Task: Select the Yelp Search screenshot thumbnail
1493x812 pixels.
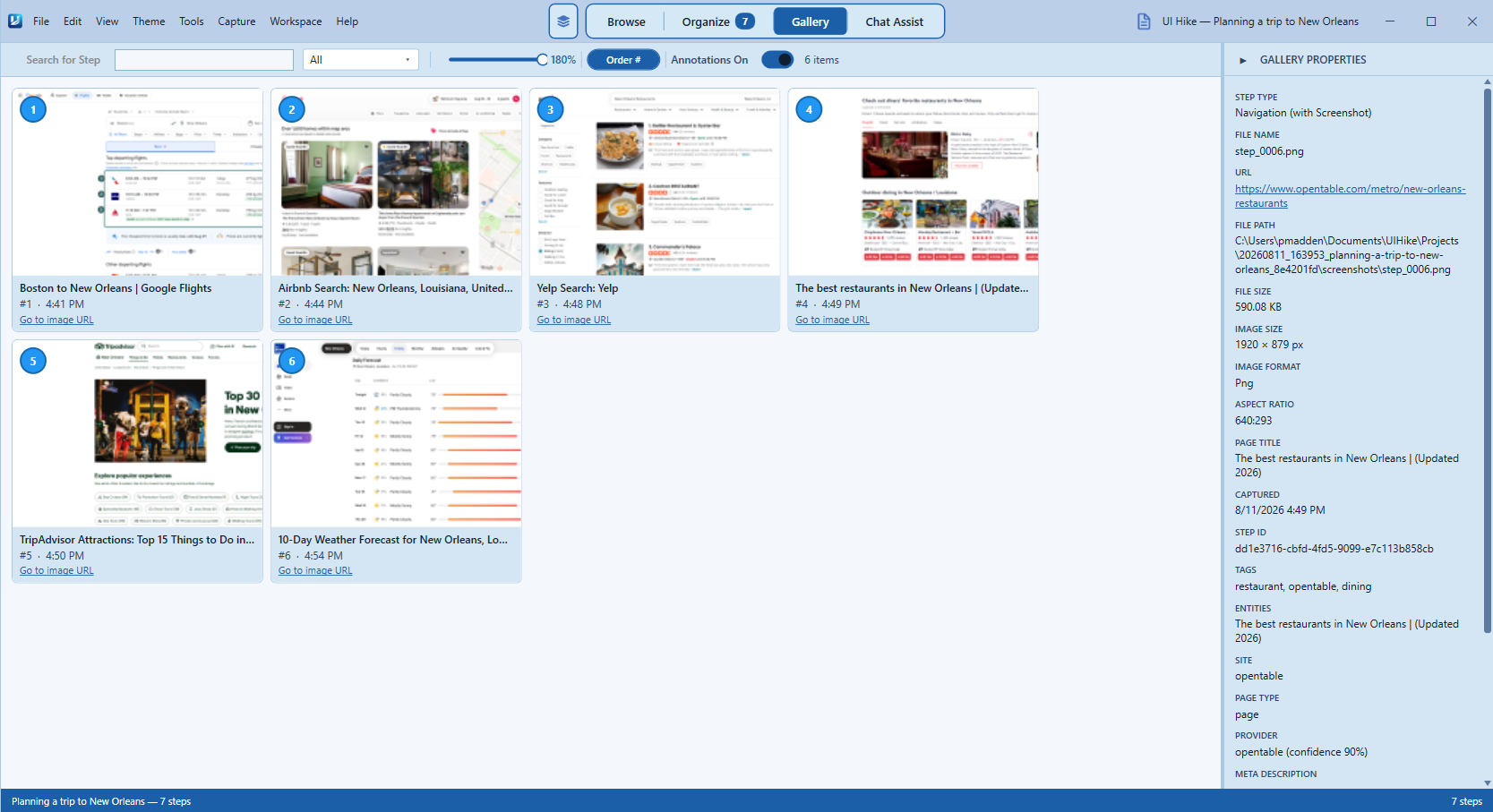Action: click(x=655, y=182)
